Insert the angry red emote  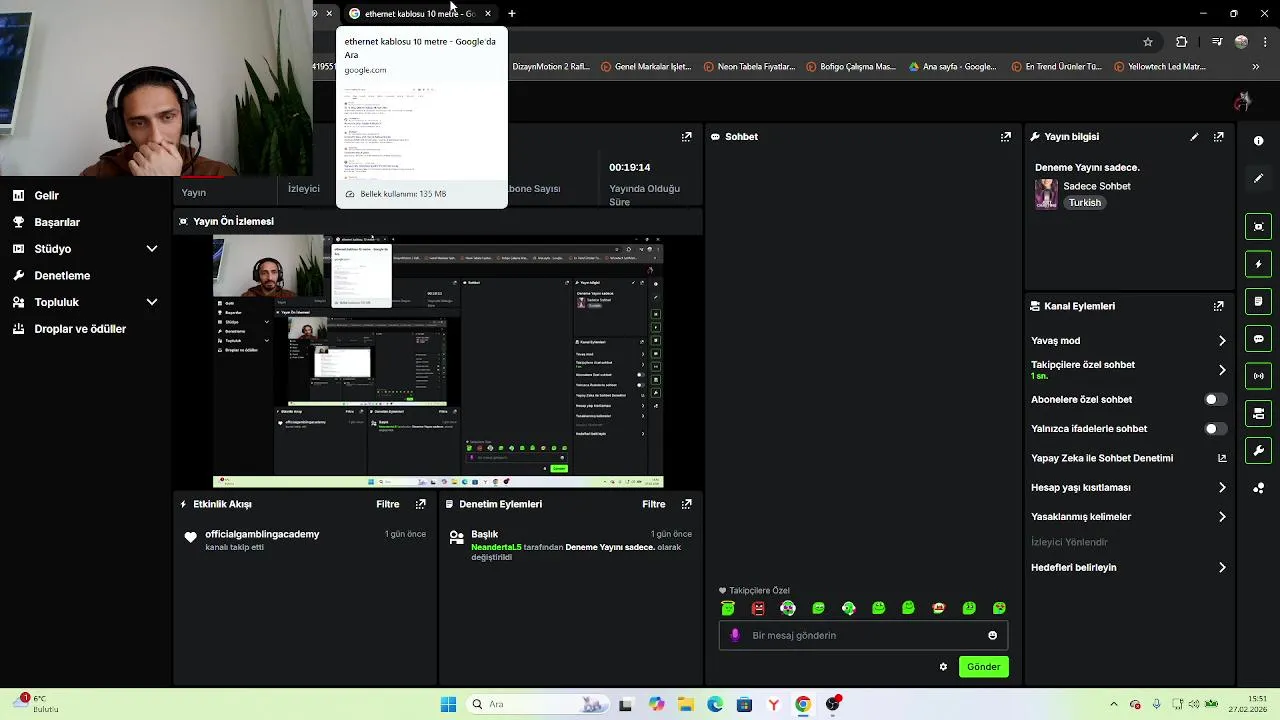click(x=758, y=608)
